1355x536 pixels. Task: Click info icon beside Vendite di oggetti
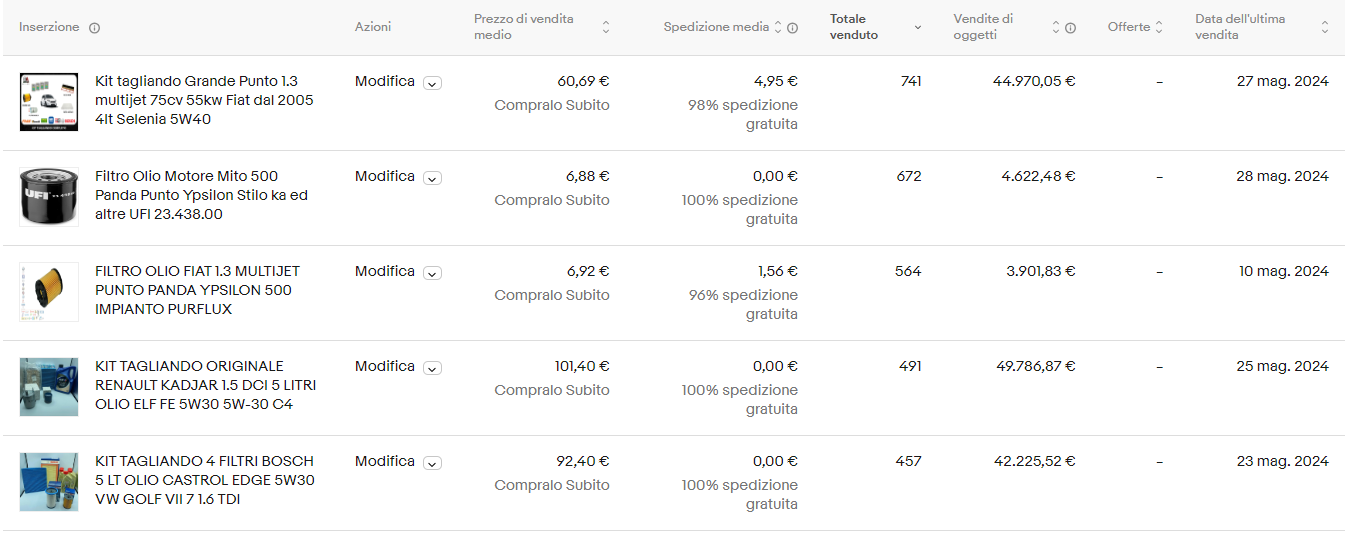point(1070,28)
